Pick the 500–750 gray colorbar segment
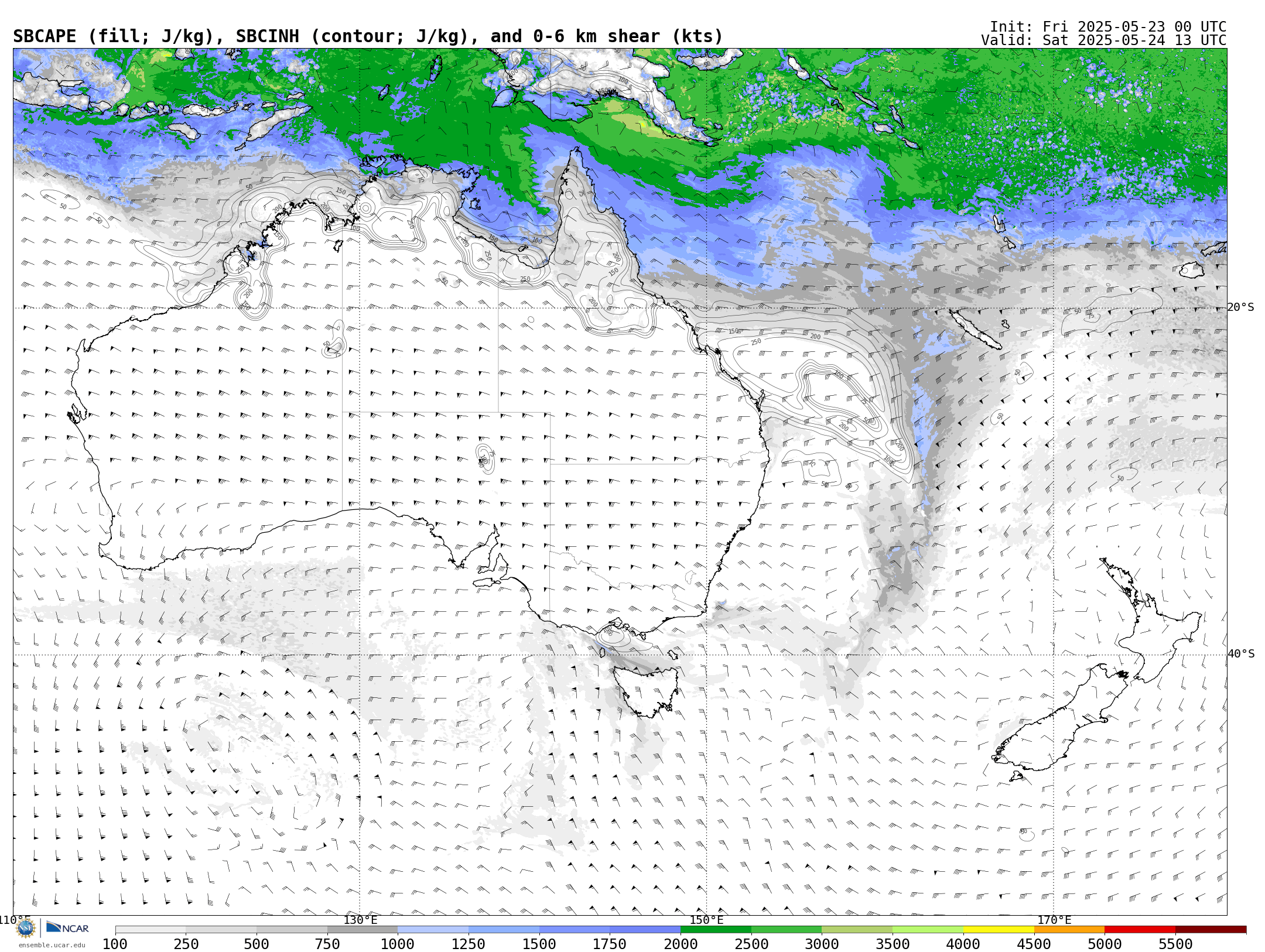Image resolution: width=1265 pixels, height=952 pixels. tap(292, 930)
